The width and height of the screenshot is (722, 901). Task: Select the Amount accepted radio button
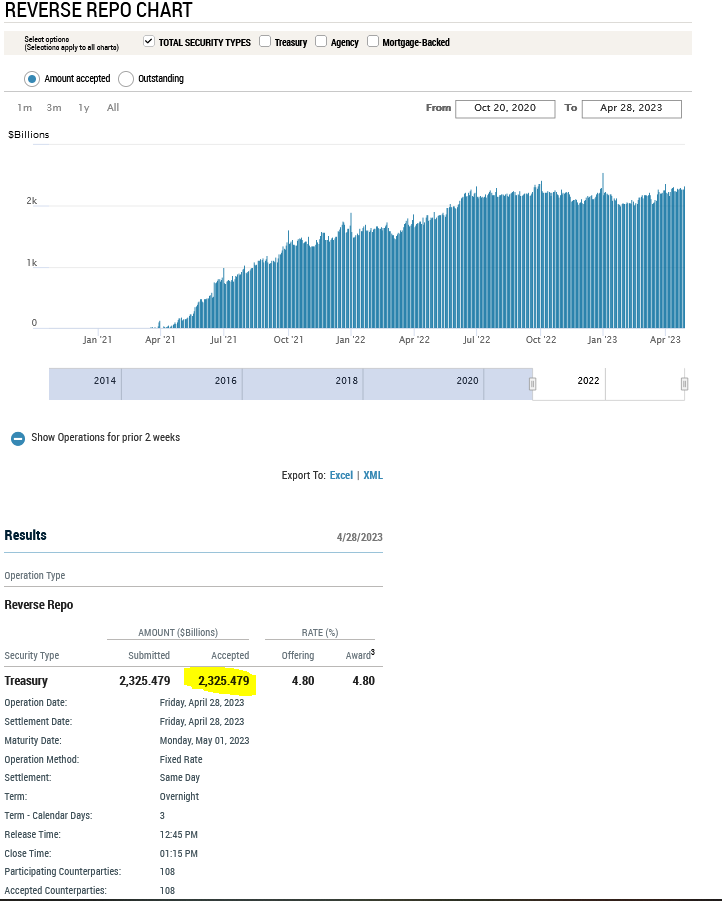pos(32,79)
